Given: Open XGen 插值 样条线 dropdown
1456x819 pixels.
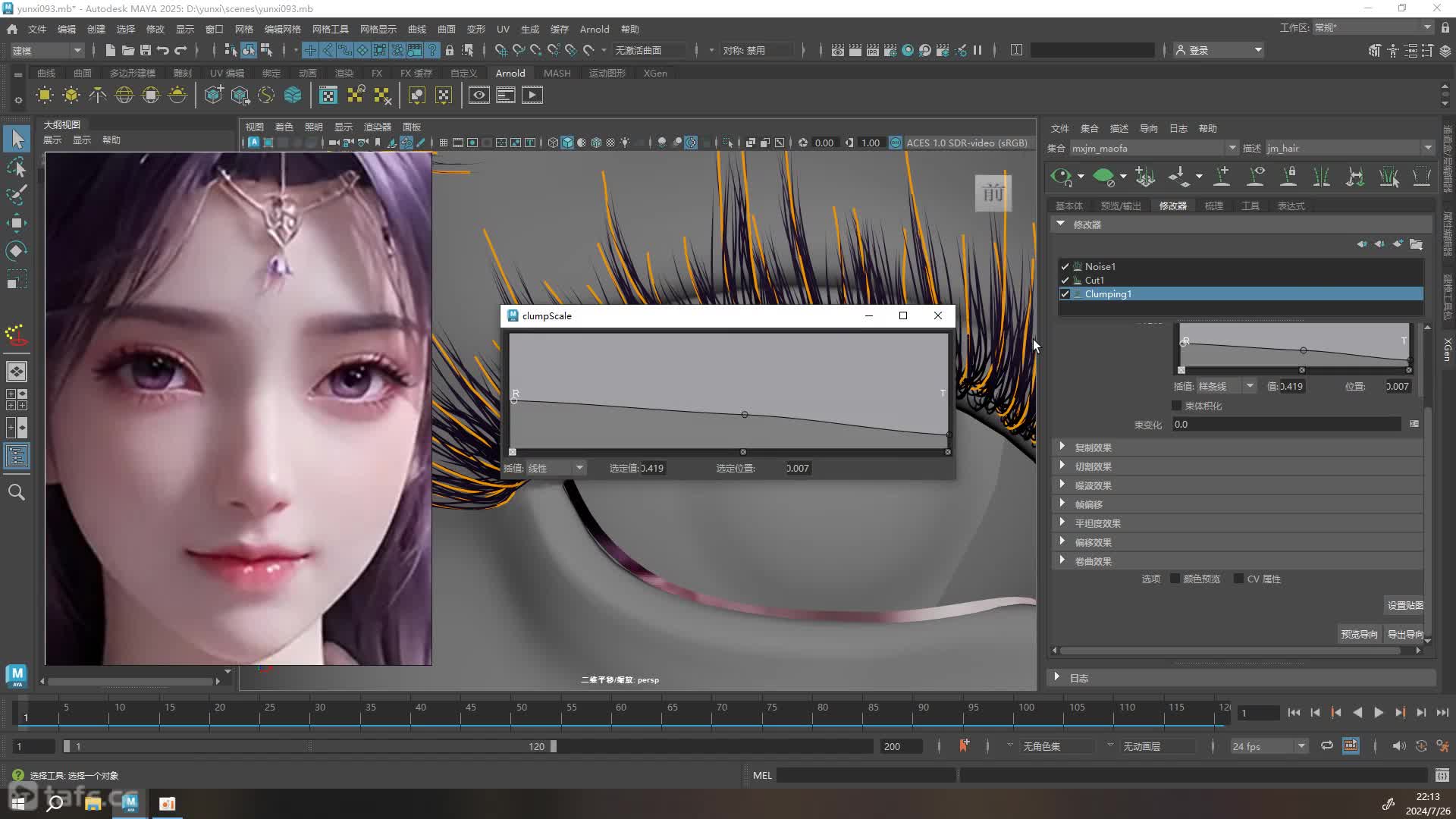Looking at the screenshot, I should coord(1226,386).
